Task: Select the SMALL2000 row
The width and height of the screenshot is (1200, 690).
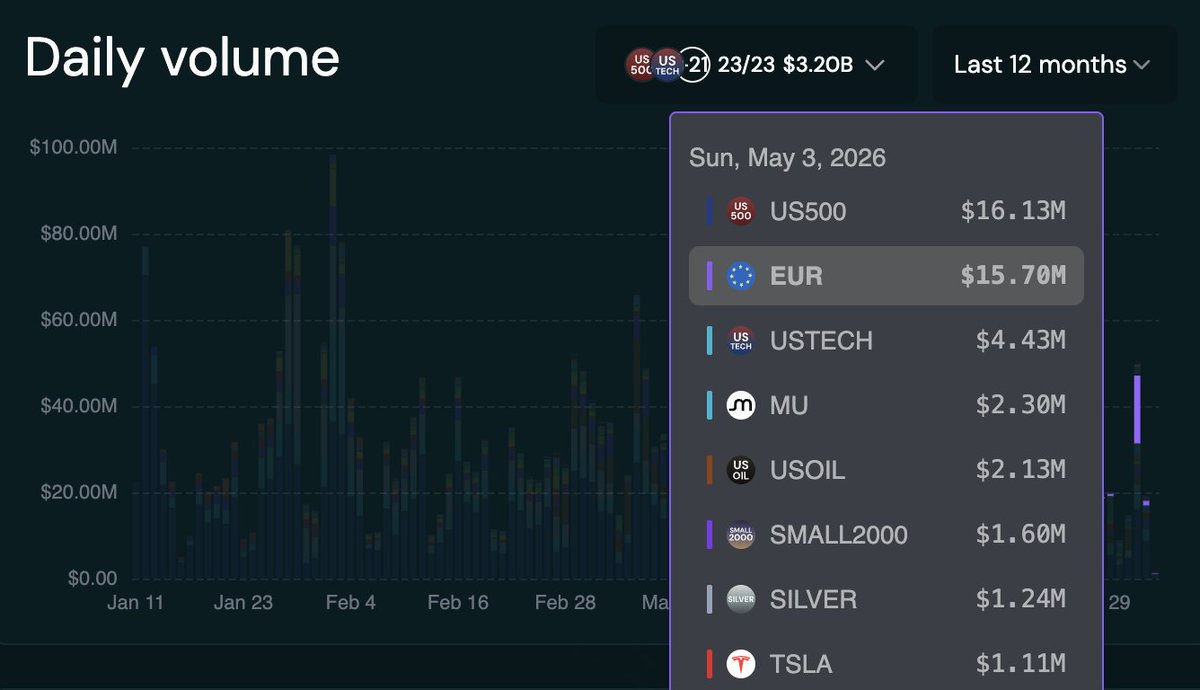Action: tap(886, 534)
